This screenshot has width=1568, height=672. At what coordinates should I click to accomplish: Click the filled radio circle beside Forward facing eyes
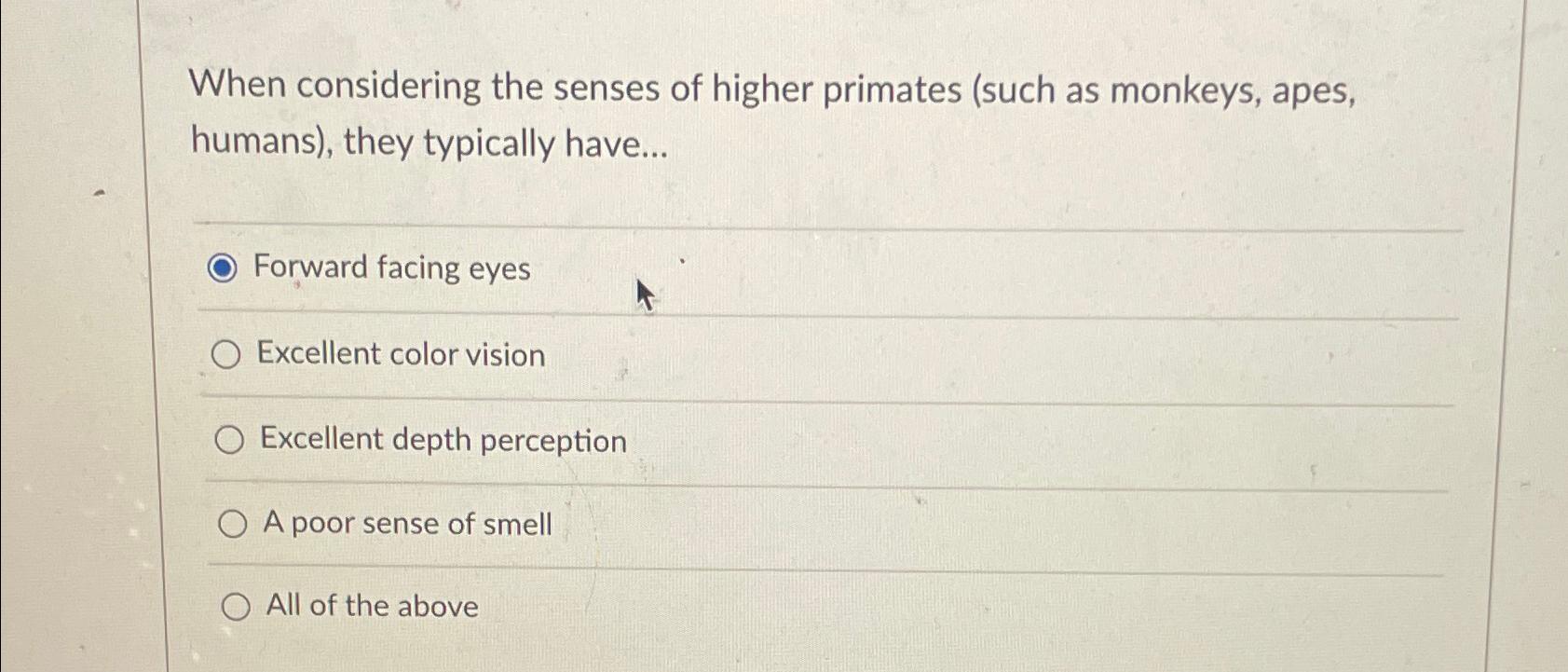coord(226,270)
